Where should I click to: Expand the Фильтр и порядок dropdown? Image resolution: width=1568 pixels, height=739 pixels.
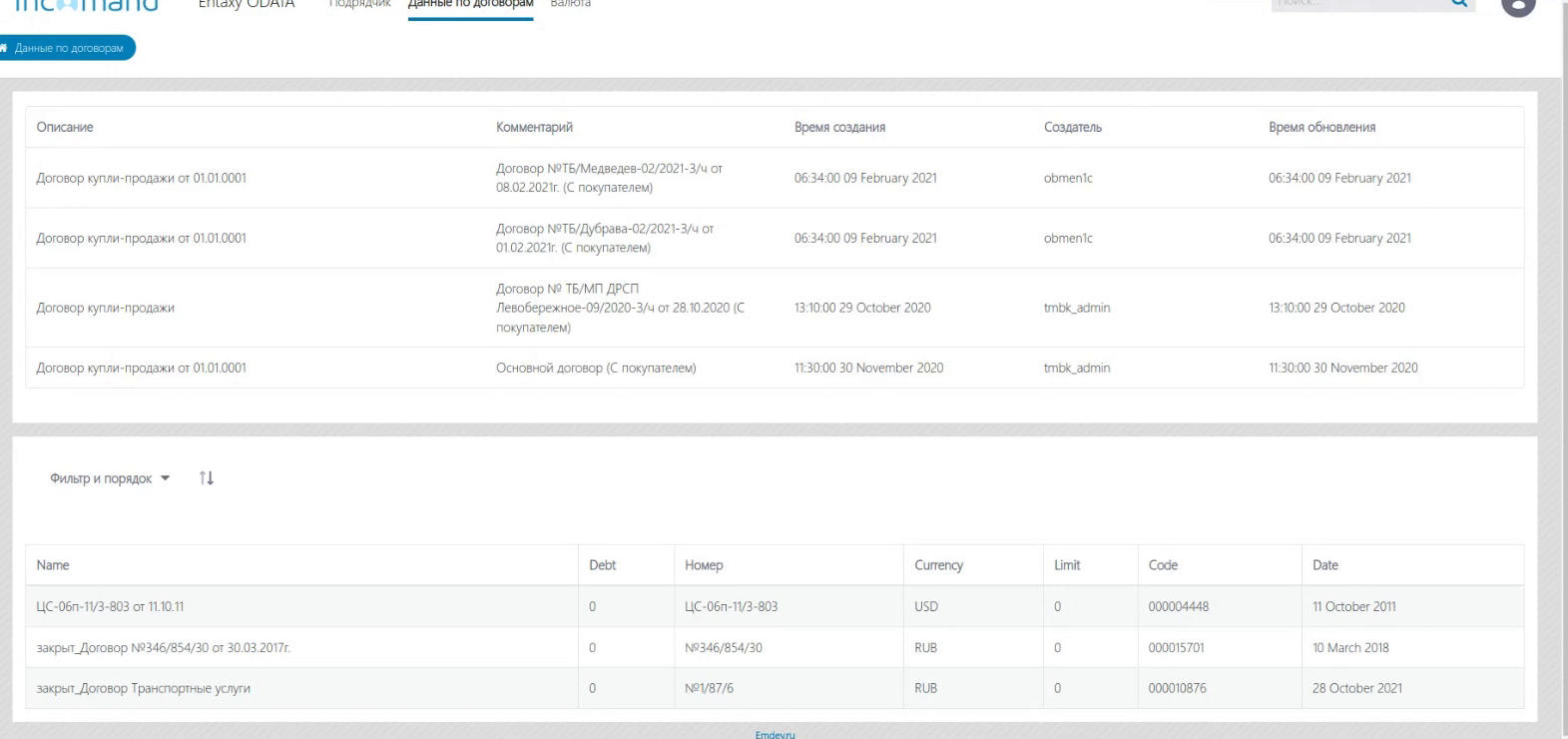[110, 478]
